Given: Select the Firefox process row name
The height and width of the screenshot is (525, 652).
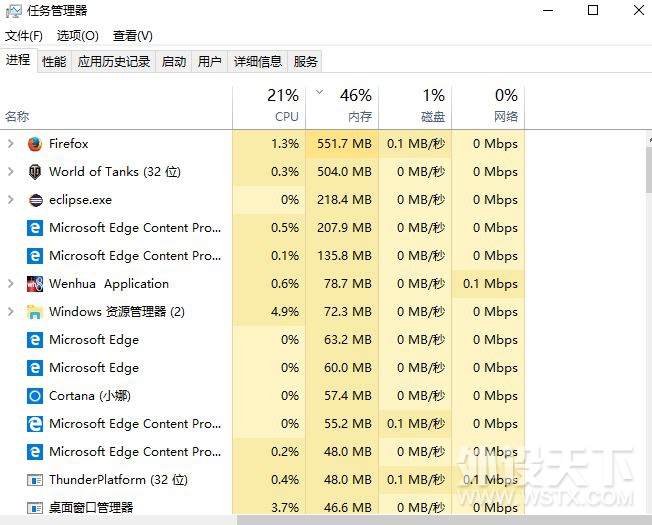Looking at the screenshot, I should 69,144.
